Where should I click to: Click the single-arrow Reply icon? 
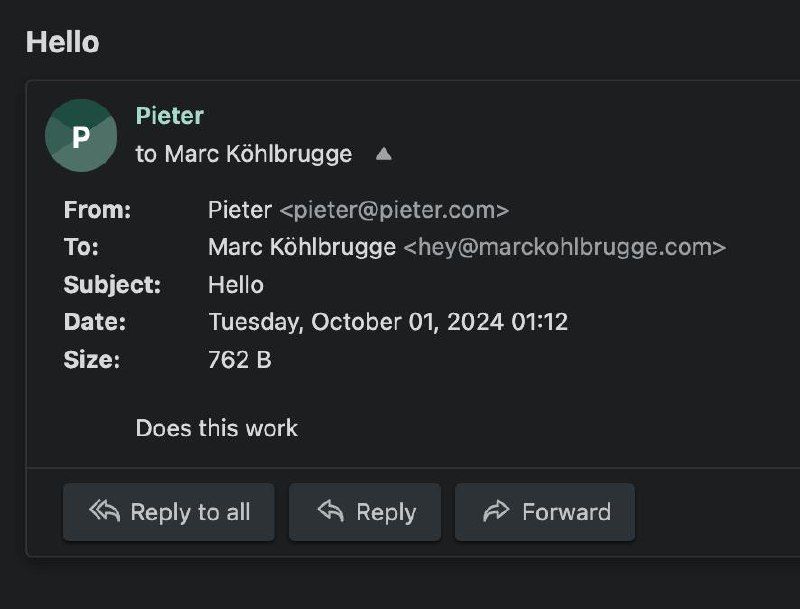tap(331, 511)
